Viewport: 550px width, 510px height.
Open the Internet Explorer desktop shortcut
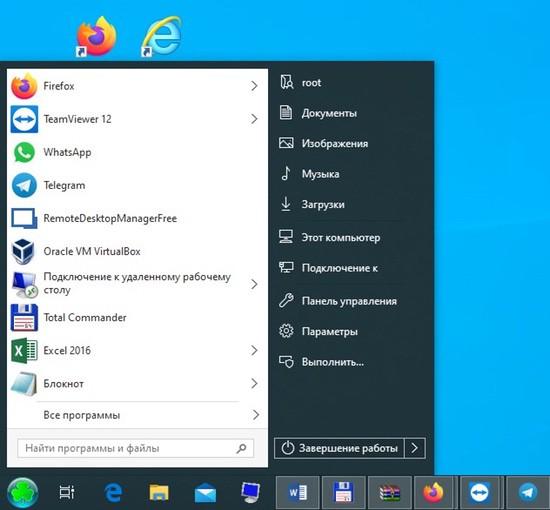coord(161,36)
